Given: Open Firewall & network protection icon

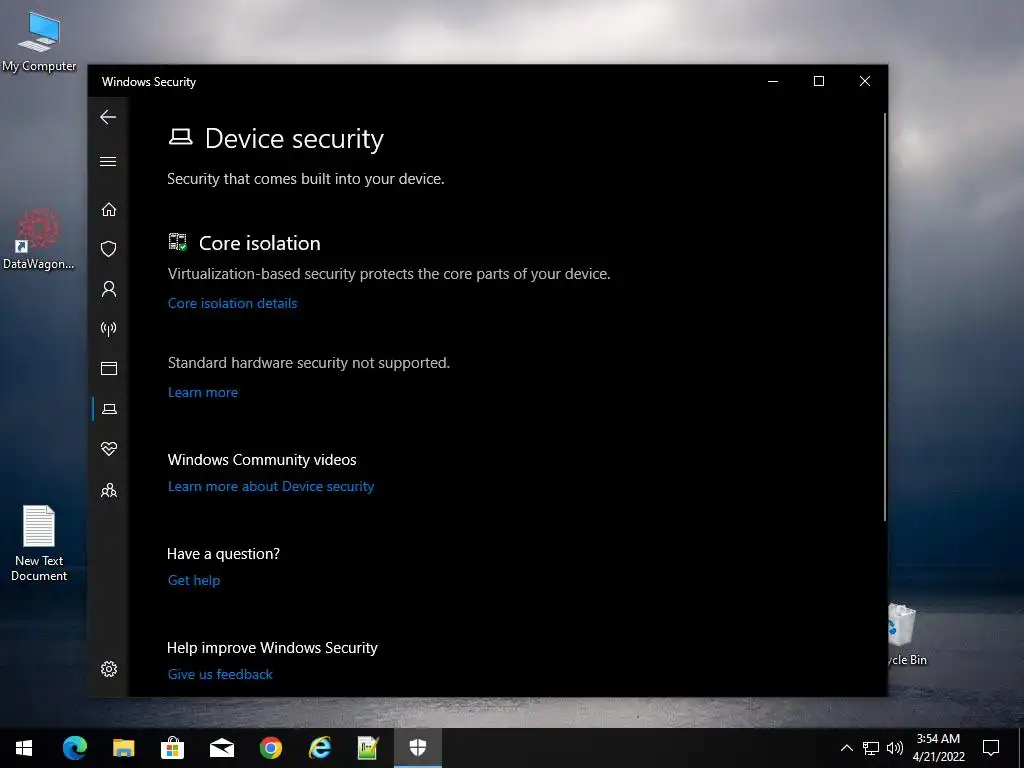Looking at the screenshot, I should pyautogui.click(x=108, y=328).
